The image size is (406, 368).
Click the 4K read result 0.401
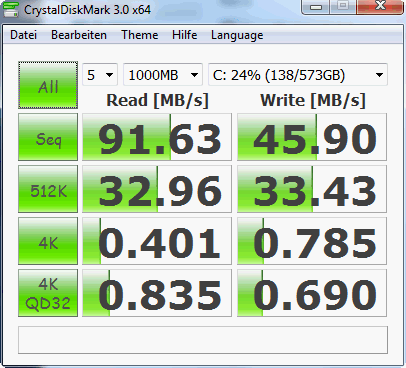[157, 241]
